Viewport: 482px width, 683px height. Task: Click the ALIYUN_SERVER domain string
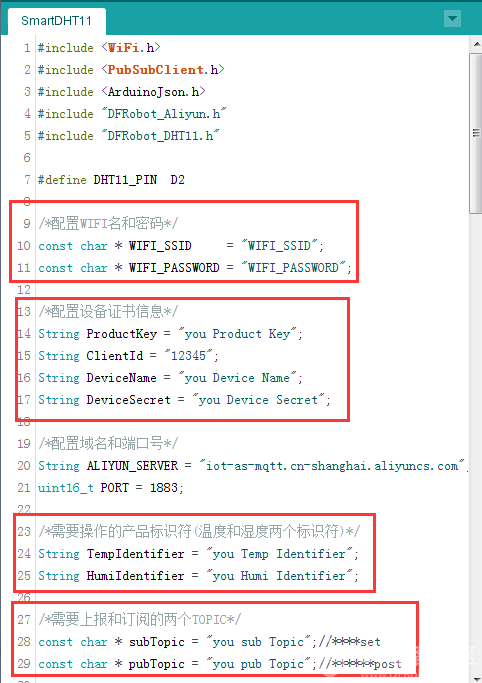332,466
